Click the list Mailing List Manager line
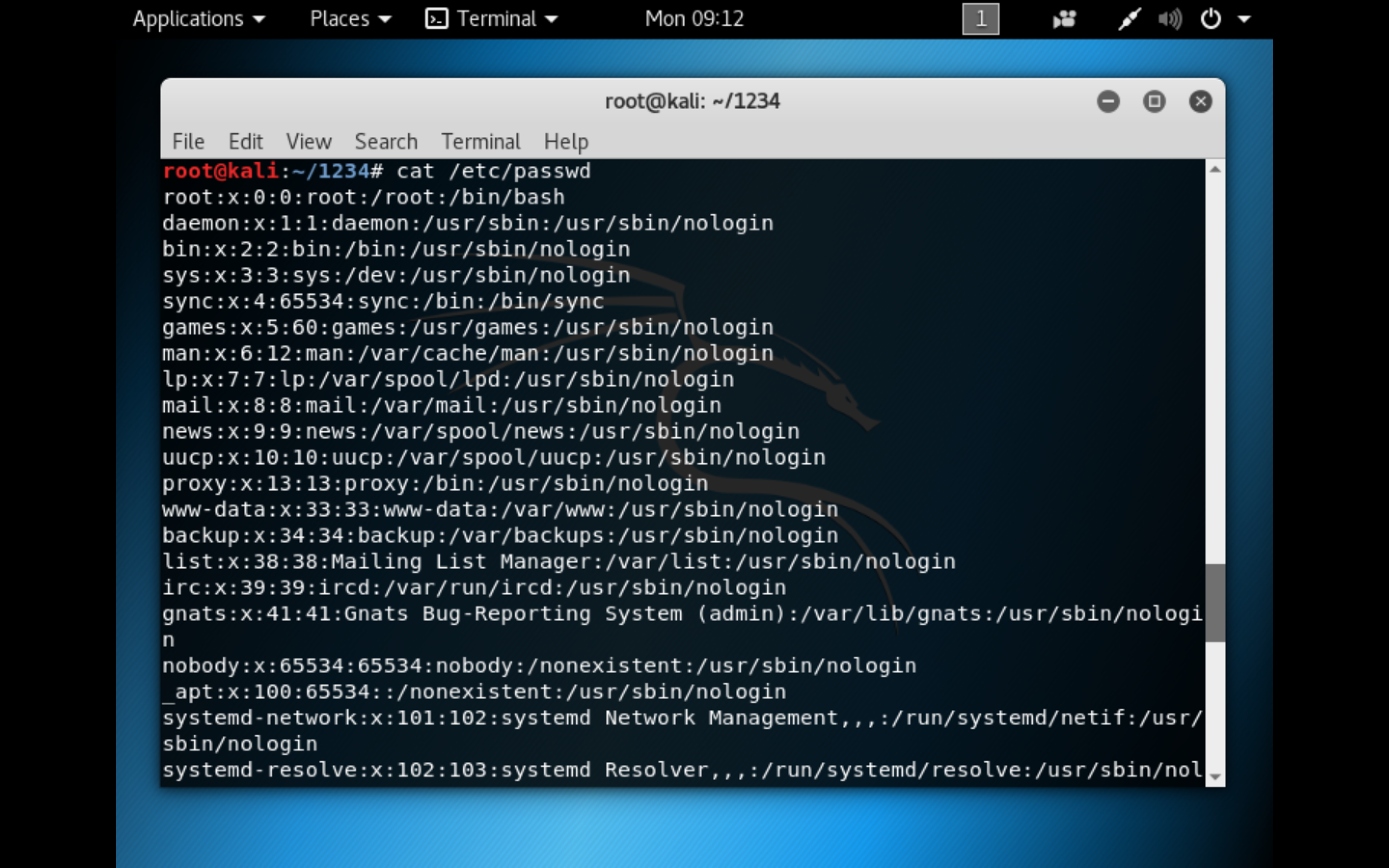Viewport: 1389px width, 868px height. tap(559, 562)
